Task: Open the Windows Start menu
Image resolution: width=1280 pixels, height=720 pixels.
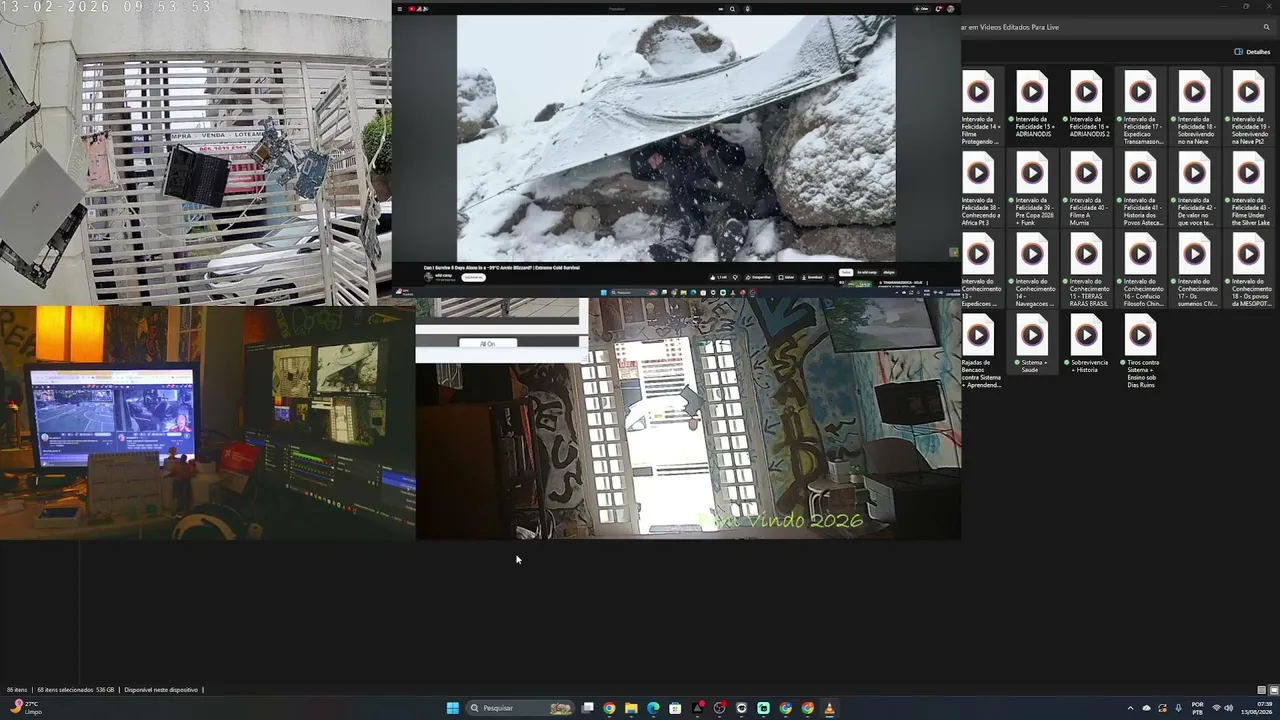Action: pos(452,708)
